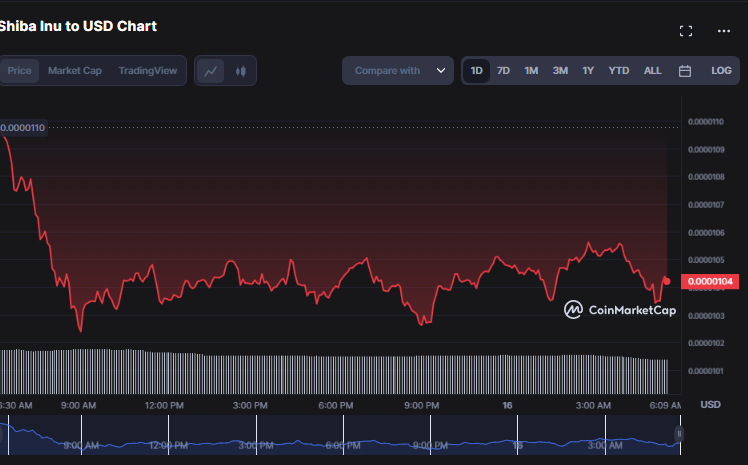Click the USD currency label

tap(710, 404)
